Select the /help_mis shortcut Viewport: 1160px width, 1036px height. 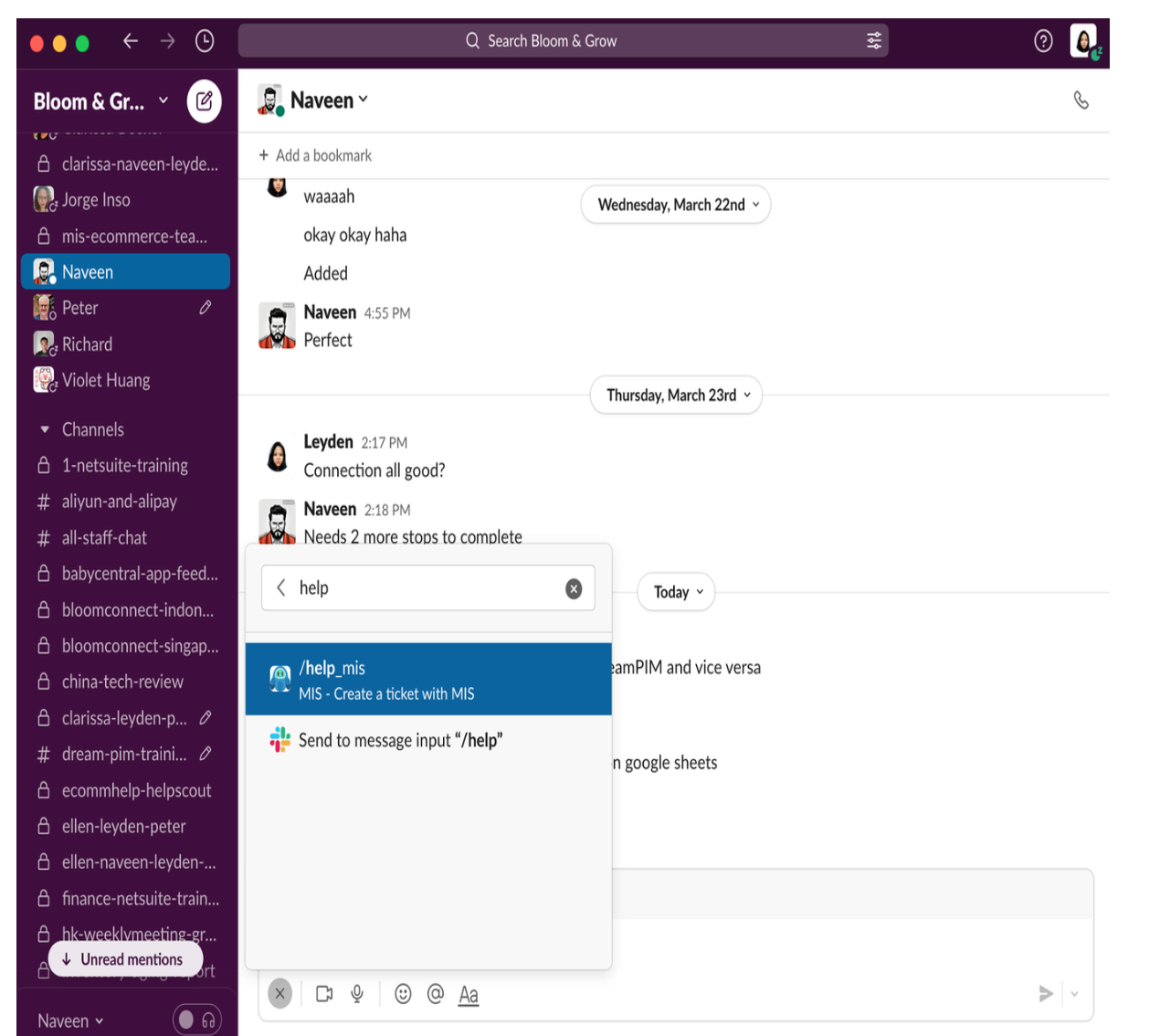428,680
